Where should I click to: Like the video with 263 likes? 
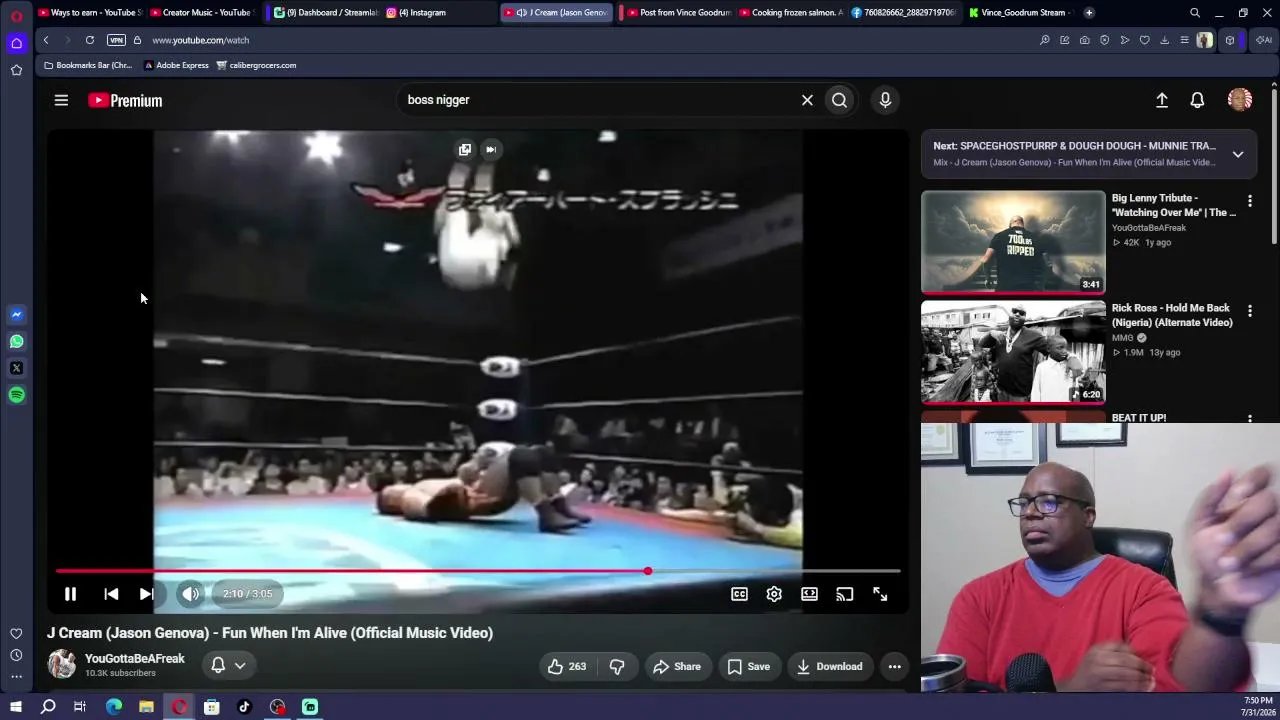click(x=566, y=667)
